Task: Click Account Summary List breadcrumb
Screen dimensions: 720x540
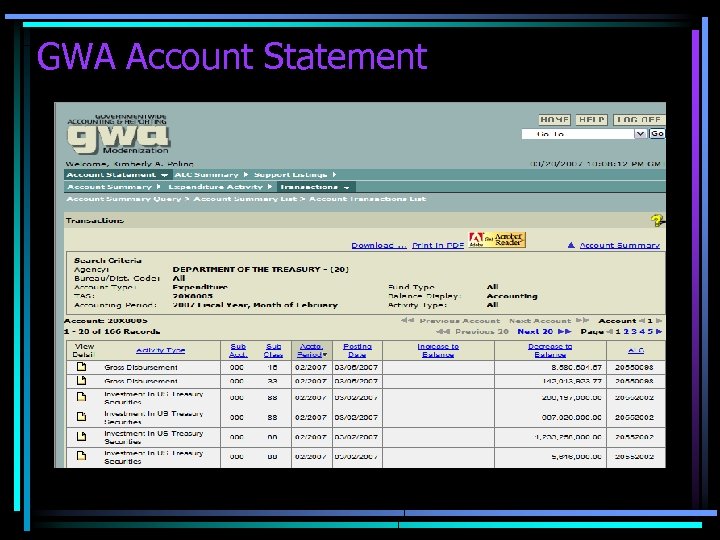Action: 245,199
